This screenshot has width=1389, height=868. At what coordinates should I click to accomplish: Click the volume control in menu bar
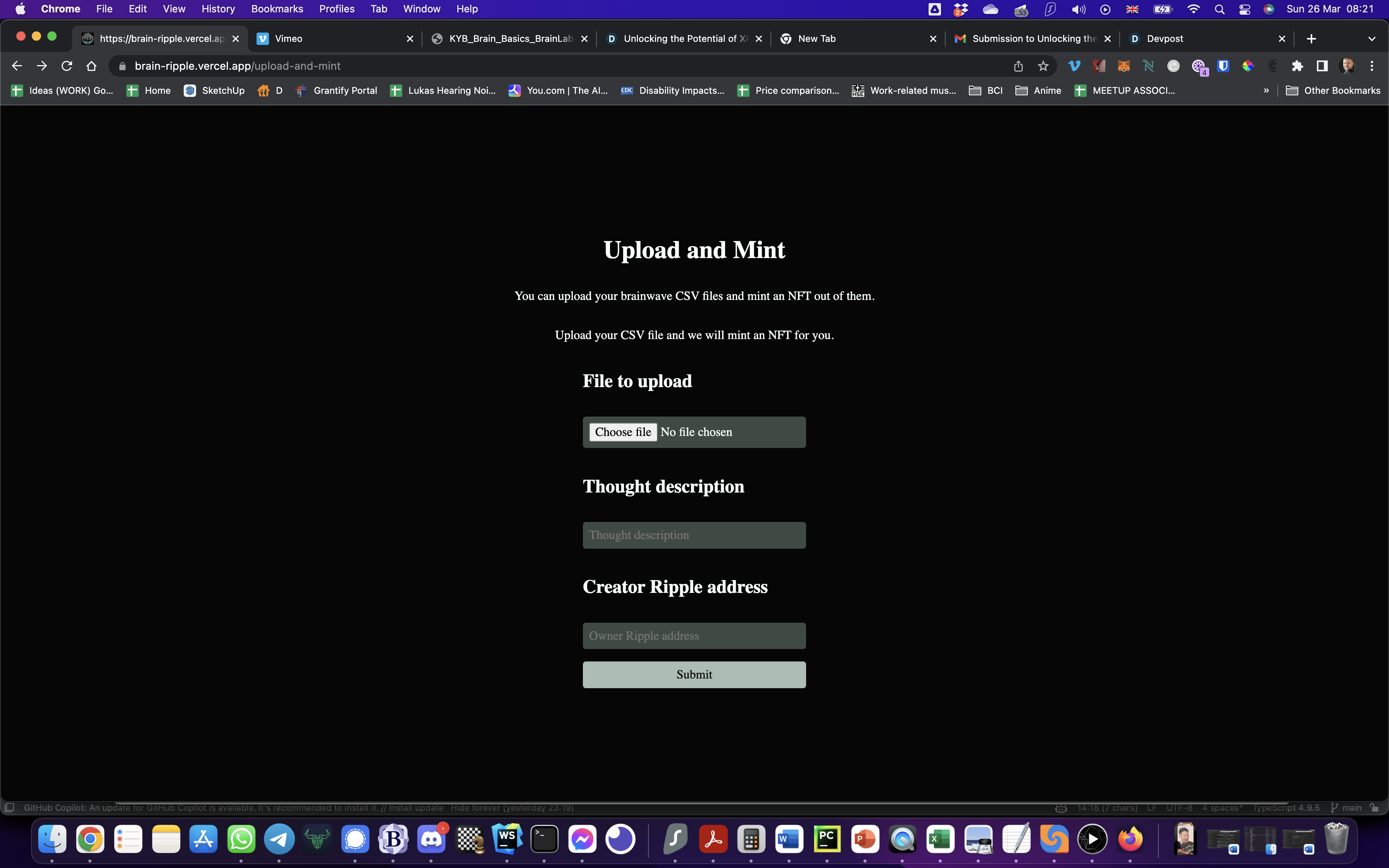pyautogui.click(x=1078, y=9)
